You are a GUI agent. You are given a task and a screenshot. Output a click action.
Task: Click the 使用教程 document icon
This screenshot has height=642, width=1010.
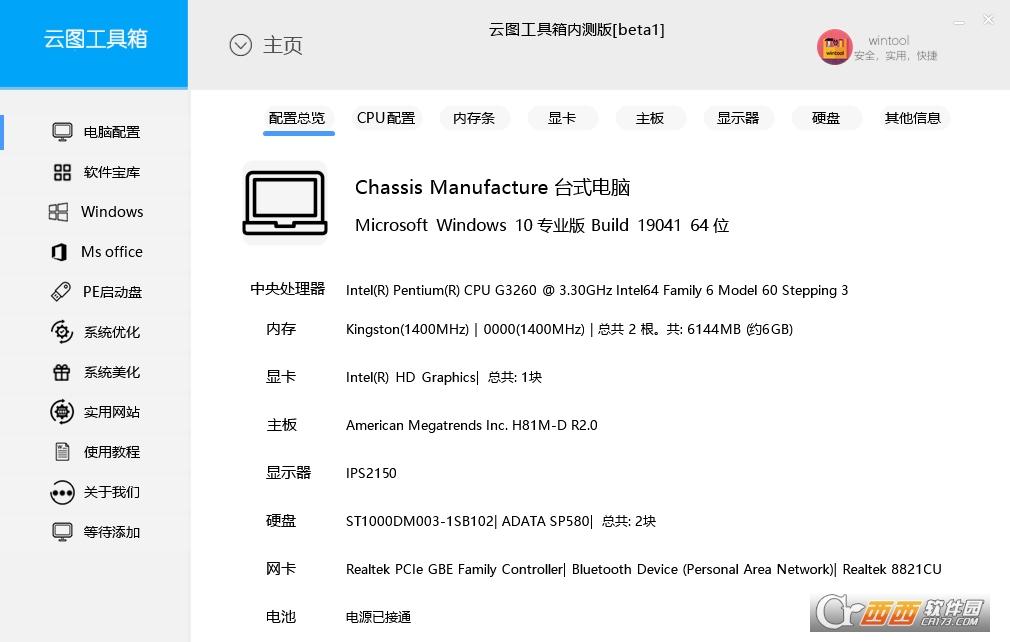point(62,452)
